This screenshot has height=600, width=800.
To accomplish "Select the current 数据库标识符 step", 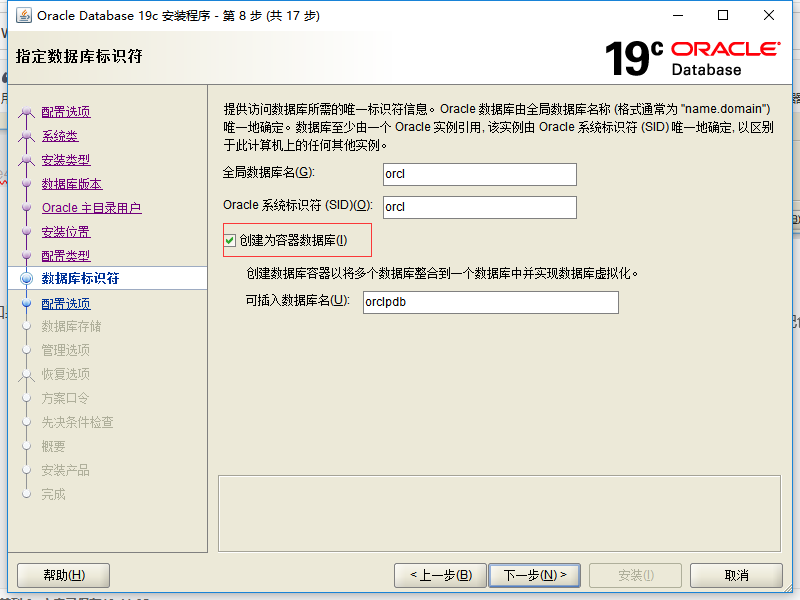I will click(x=80, y=278).
